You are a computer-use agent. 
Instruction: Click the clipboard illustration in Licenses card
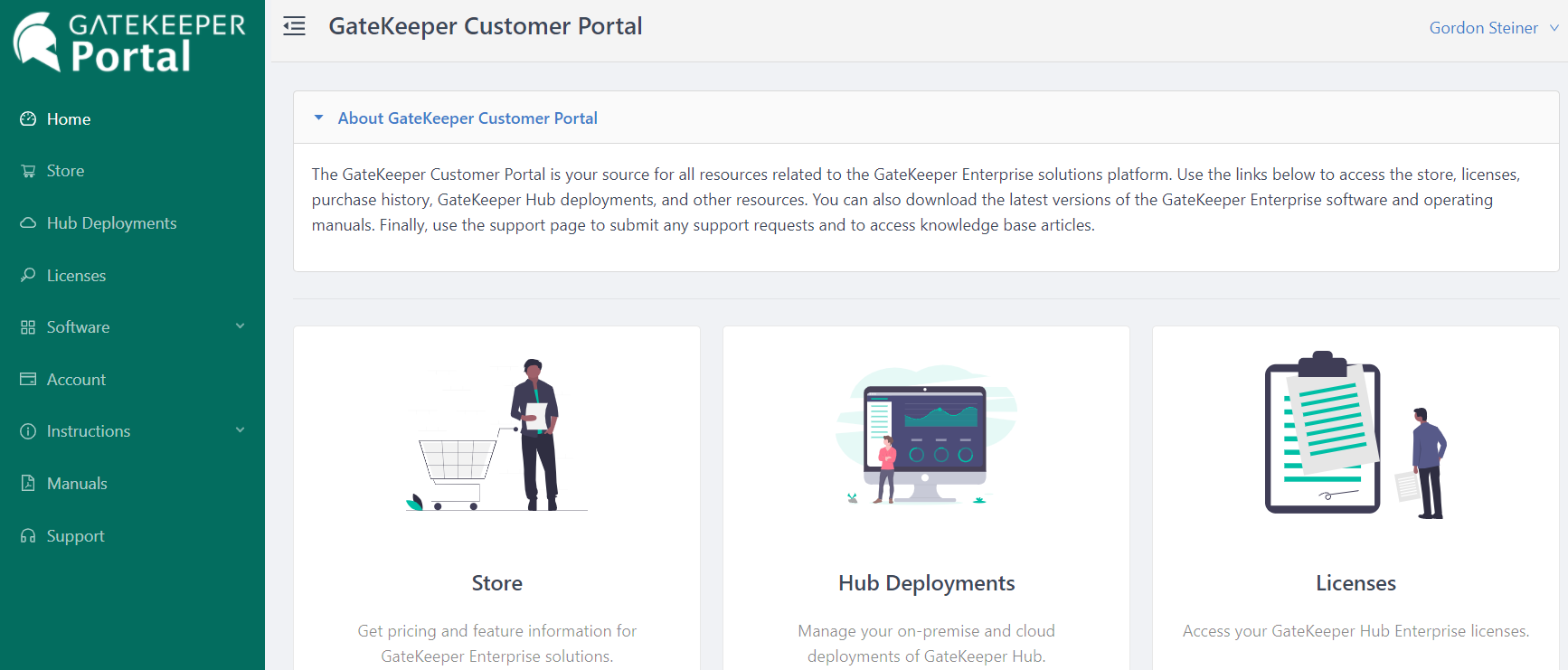[1323, 434]
